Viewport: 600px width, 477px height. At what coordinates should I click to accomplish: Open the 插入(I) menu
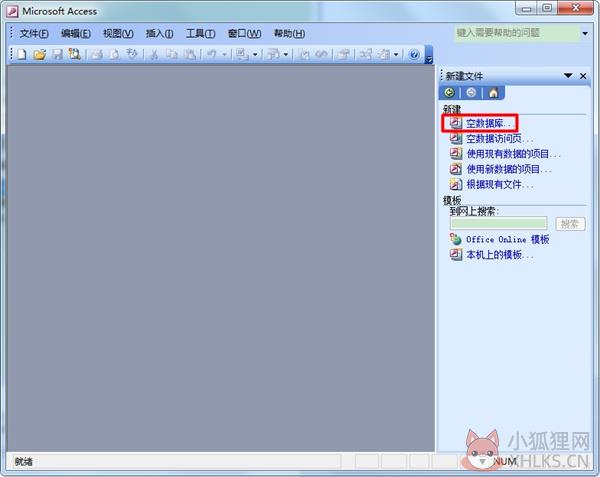(160, 34)
